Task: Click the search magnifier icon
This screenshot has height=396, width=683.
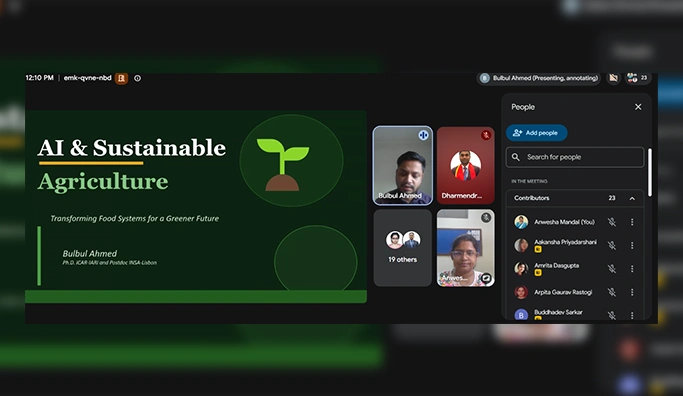Action: tap(516, 157)
